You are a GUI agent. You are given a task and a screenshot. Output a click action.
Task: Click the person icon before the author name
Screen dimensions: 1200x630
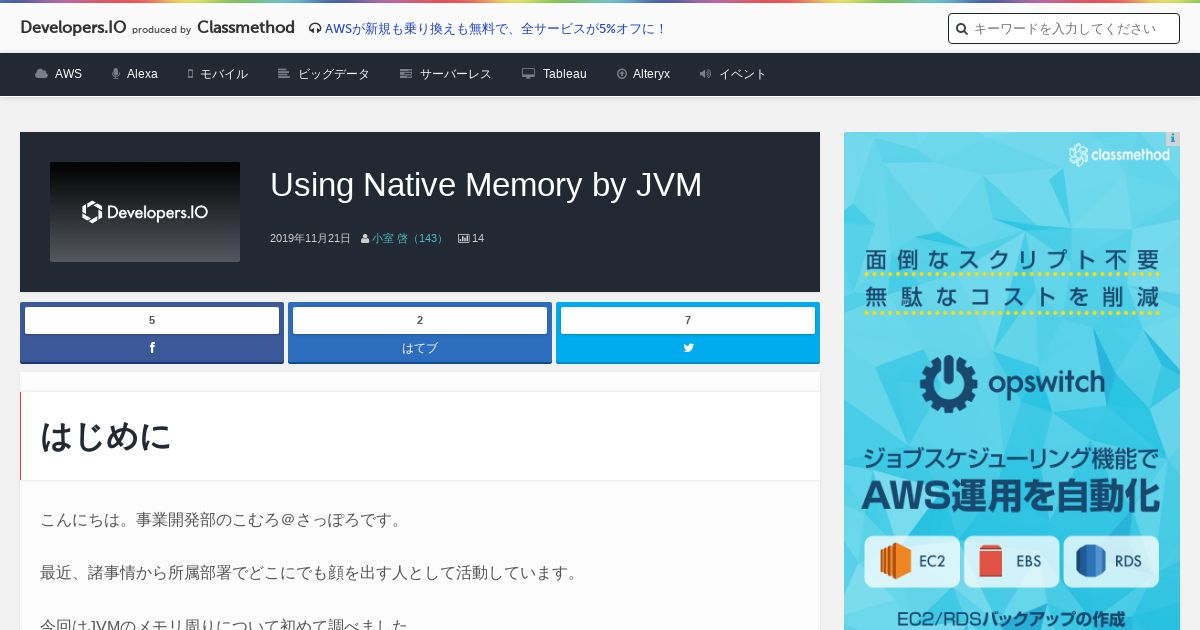(365, 239)
